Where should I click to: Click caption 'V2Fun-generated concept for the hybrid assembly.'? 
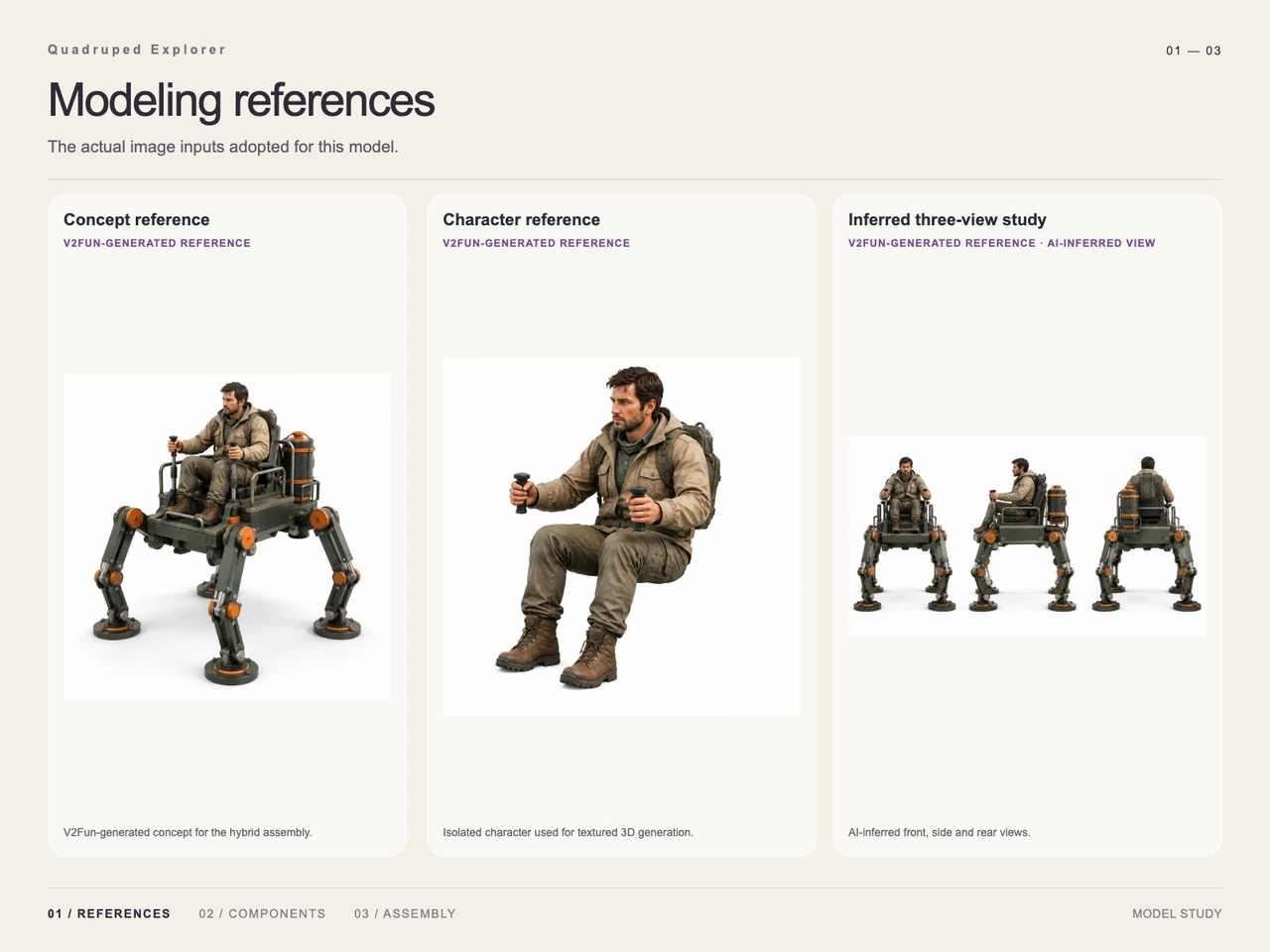[x=188, y=832]
